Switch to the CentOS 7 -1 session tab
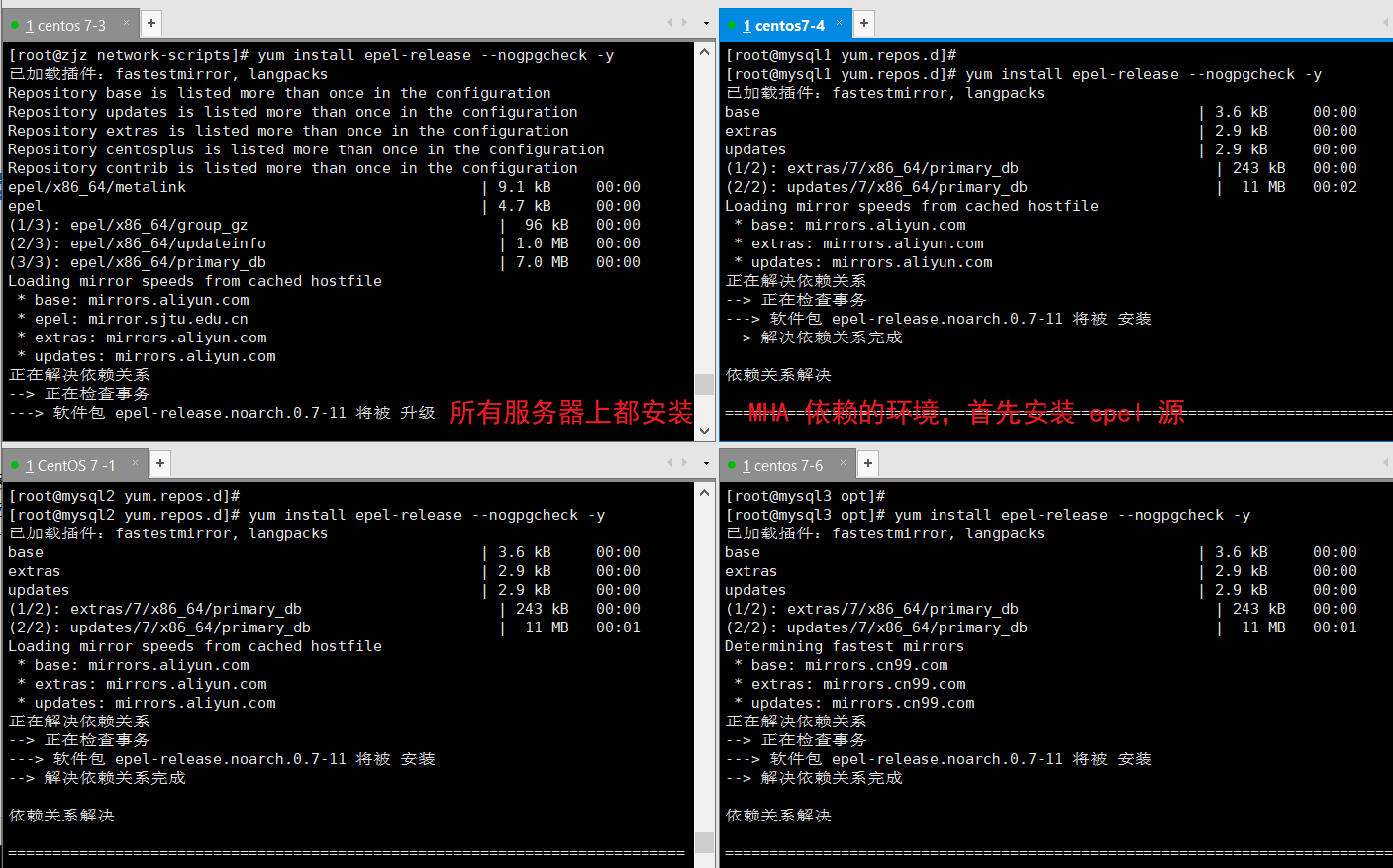The image size is (1393, 868). [75, 465]
